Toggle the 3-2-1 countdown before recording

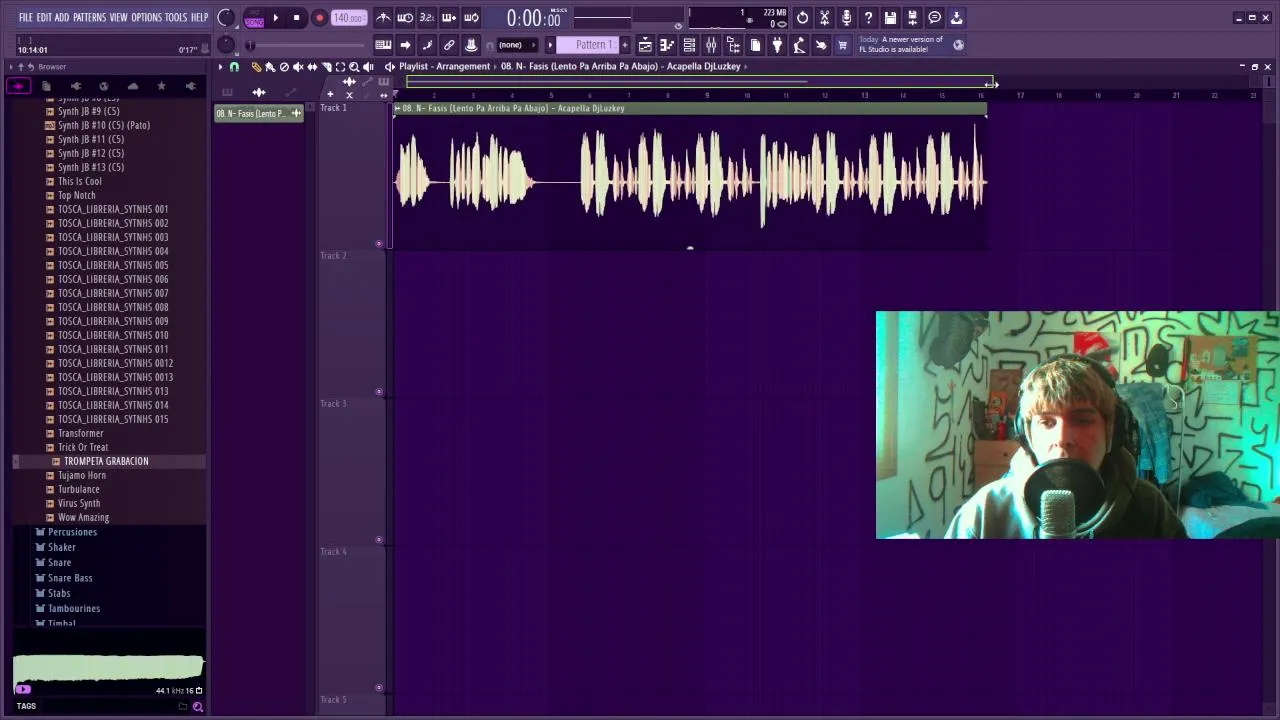pos(427,18)
